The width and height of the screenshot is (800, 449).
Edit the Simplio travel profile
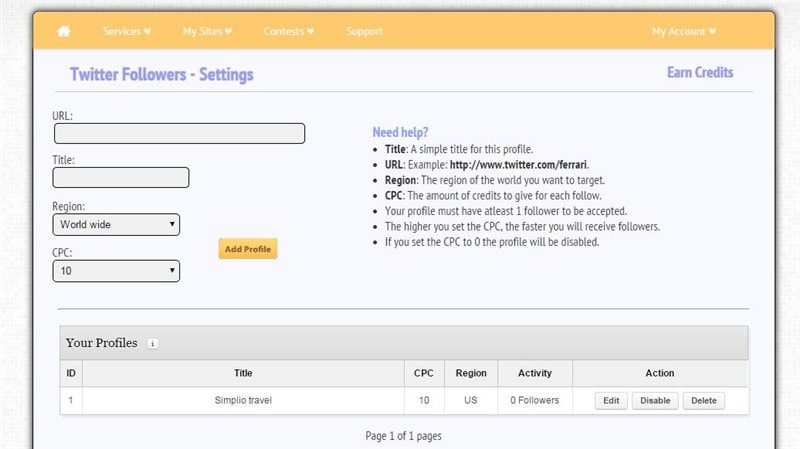point(610,401)
